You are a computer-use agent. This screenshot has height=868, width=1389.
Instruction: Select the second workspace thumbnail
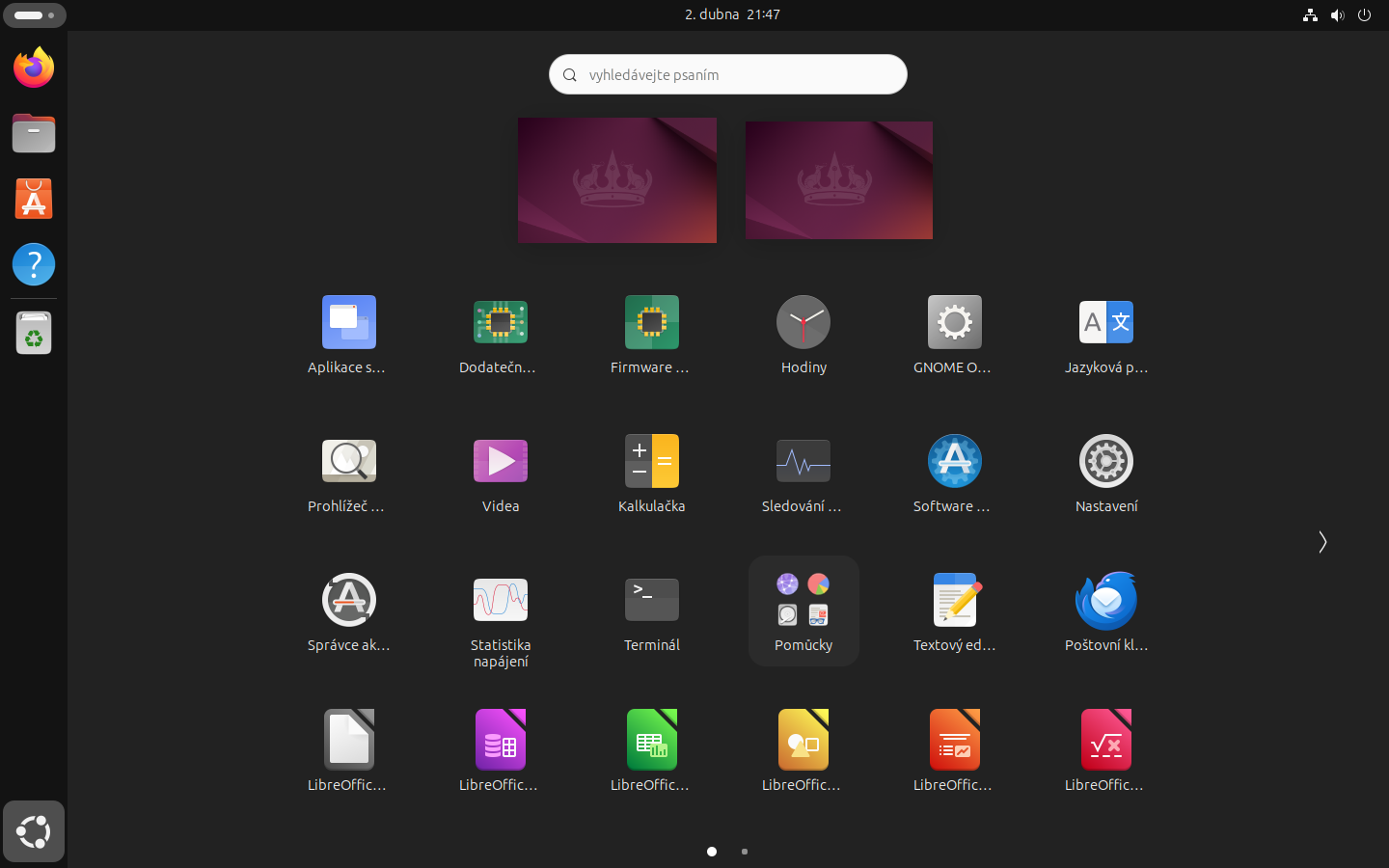coord(838,180)
